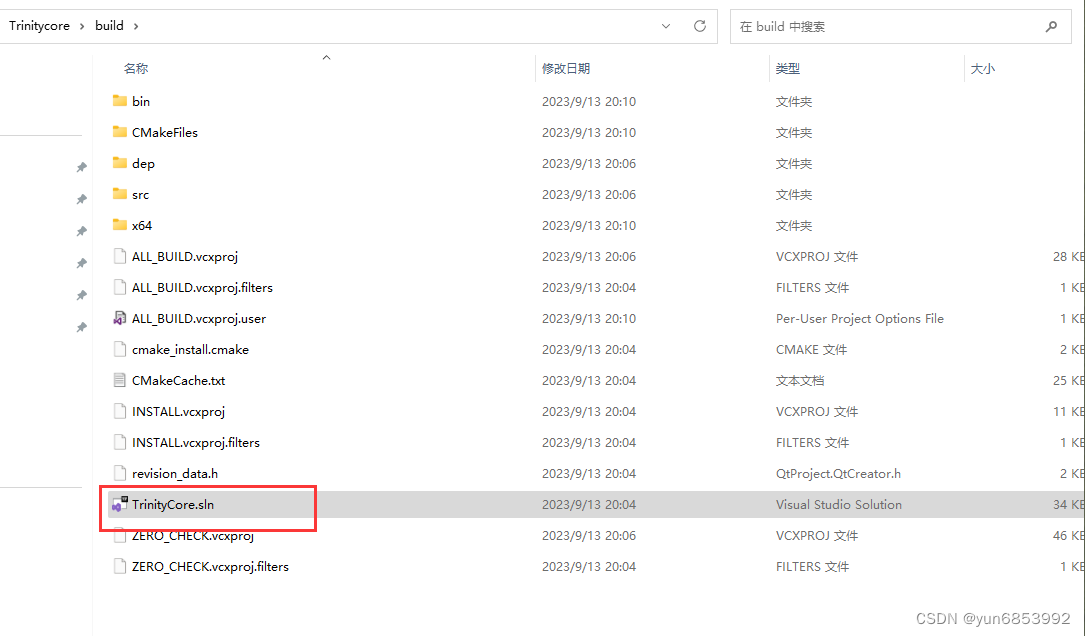Select the file name CMakeCache.txt
The height and width of the screenshot is (636, 1085).
tap(179, 380)
